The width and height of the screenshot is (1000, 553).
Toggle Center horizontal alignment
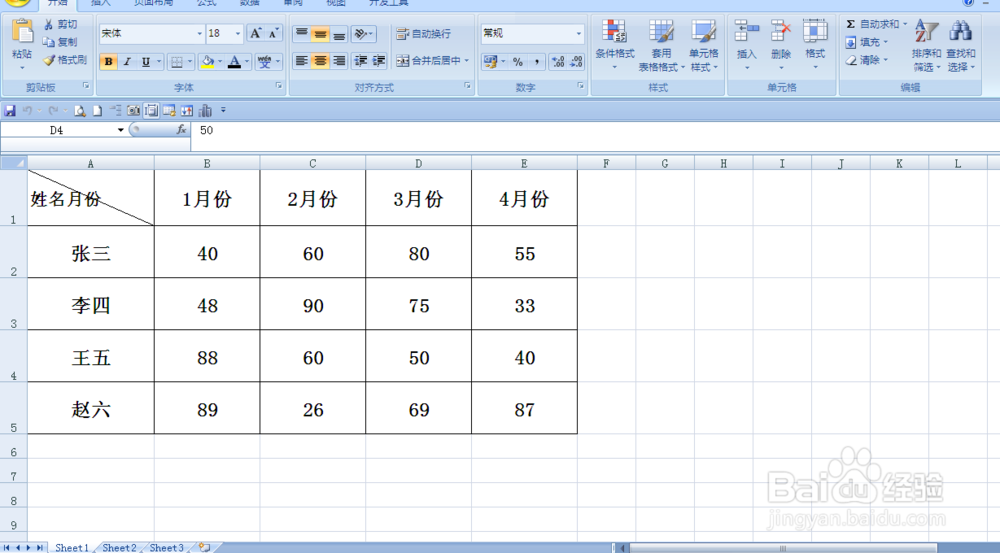320,61
